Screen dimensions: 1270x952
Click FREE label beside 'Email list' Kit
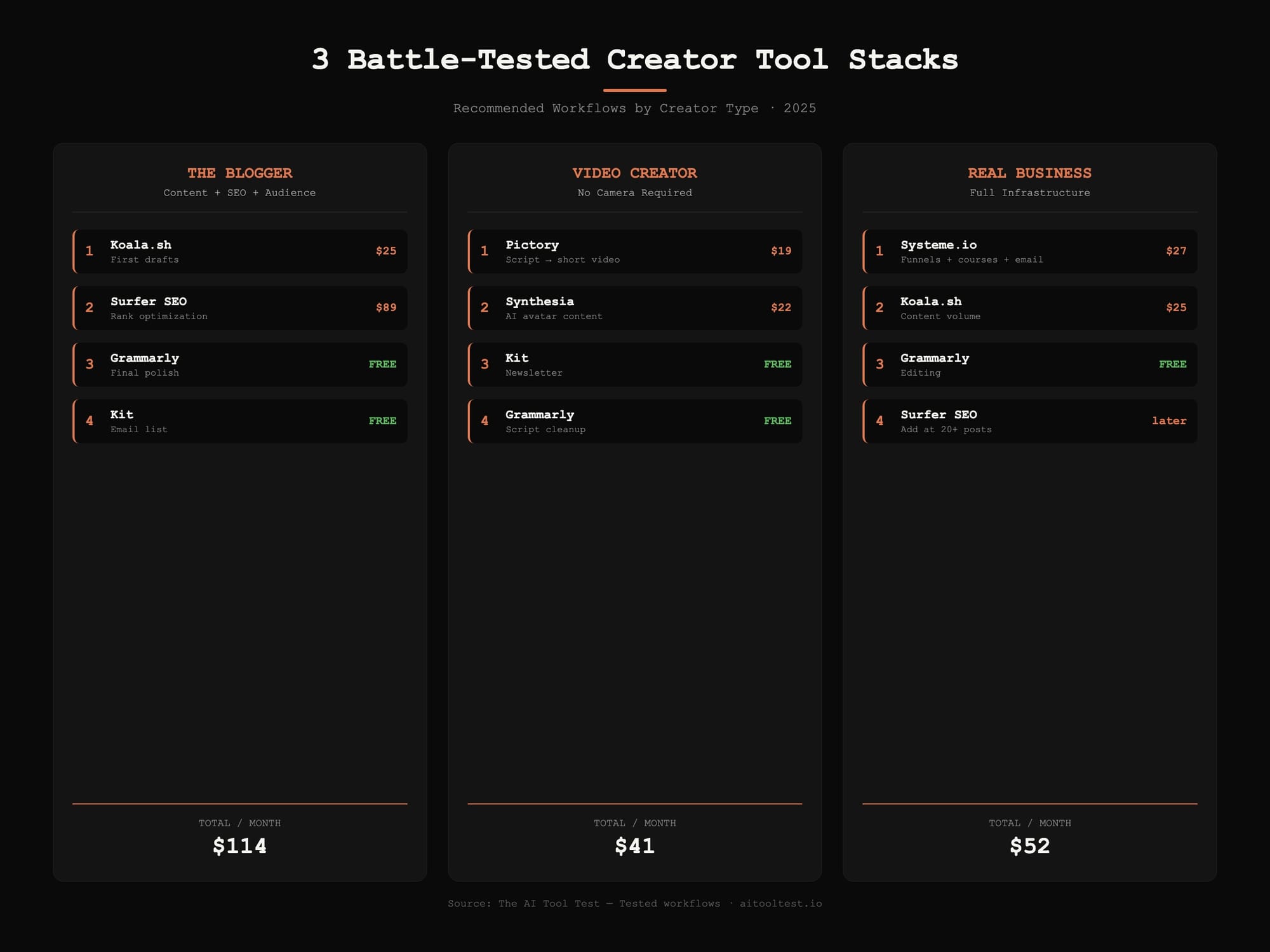(x=382, y=421)
